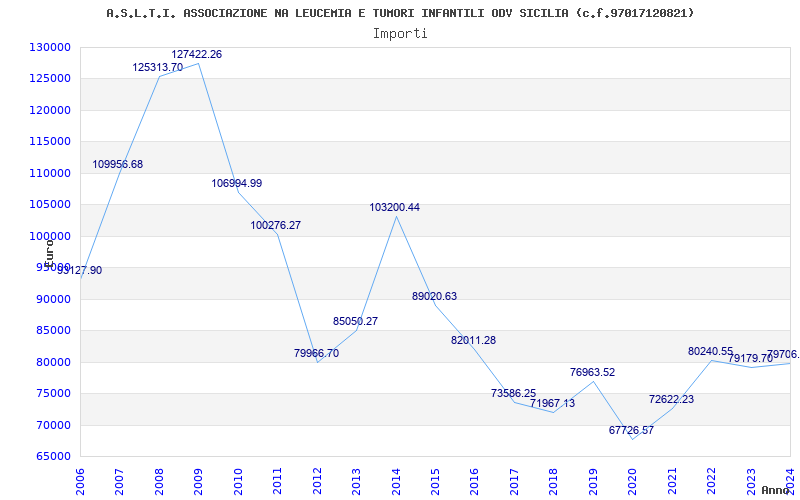Click the data label 100276.27
This screenshot has height=500, width=800.
pos(276,225)
